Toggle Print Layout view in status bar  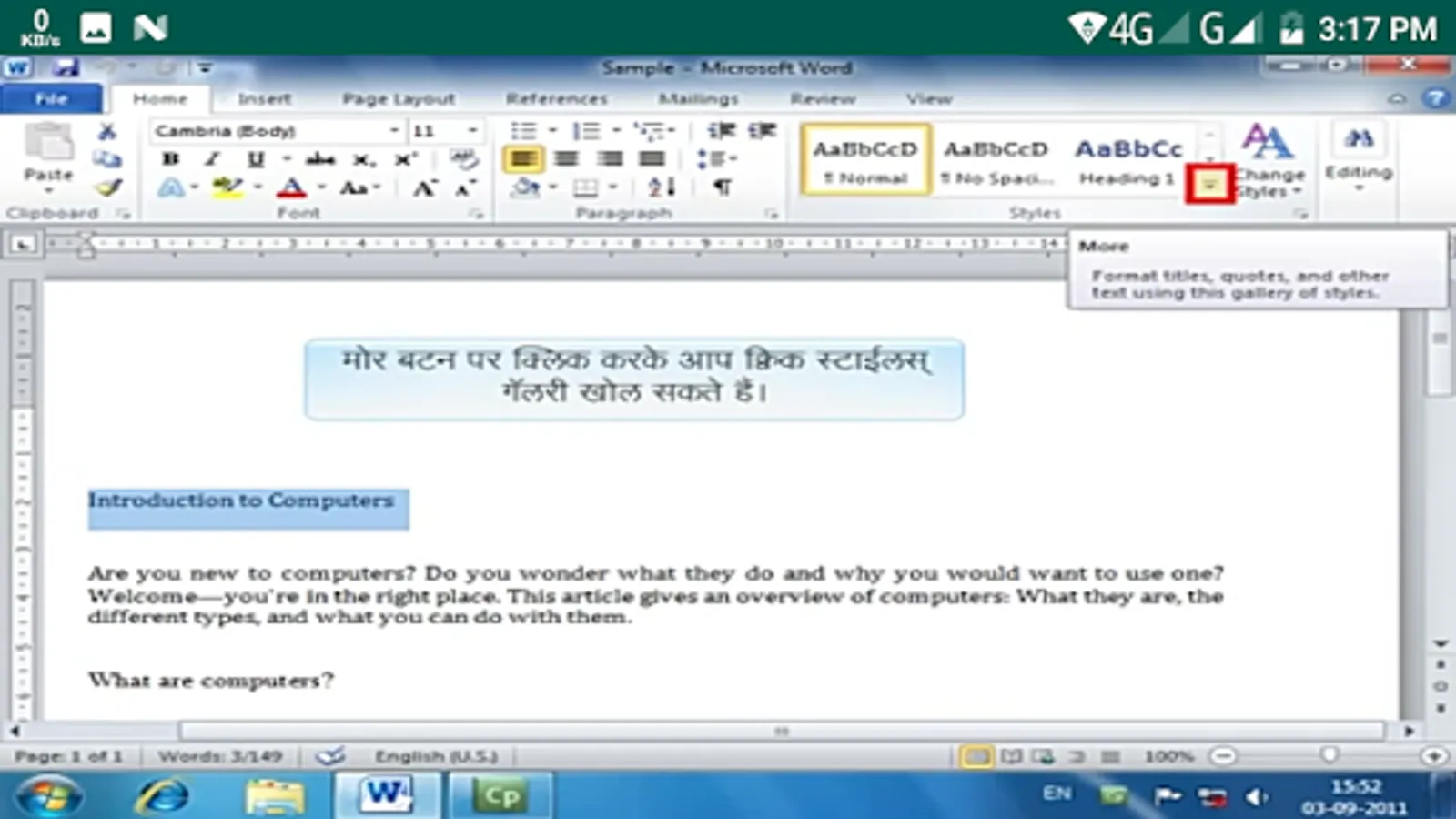(x=976, y=756)
